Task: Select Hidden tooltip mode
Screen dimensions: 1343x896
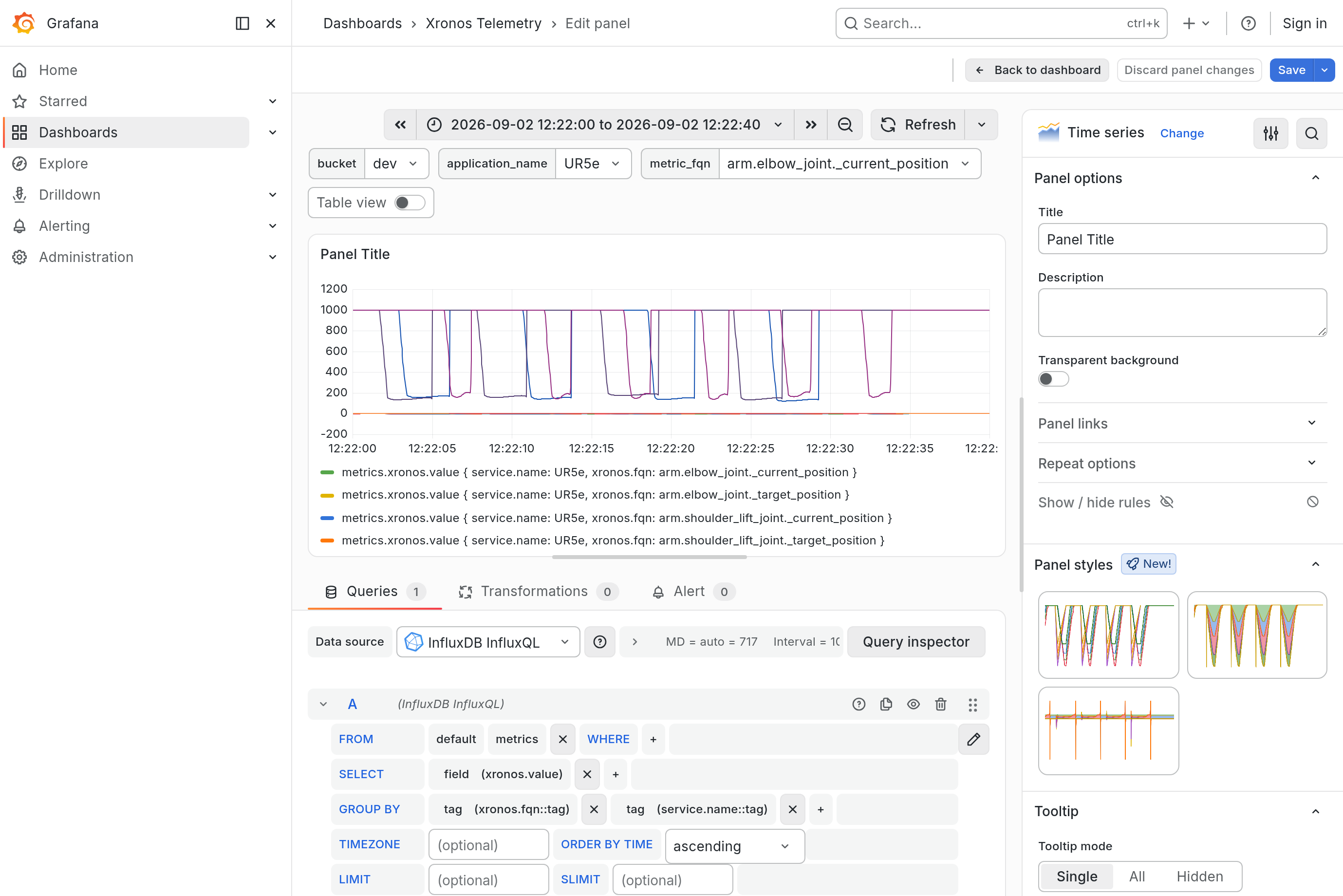Action: 1200,876
